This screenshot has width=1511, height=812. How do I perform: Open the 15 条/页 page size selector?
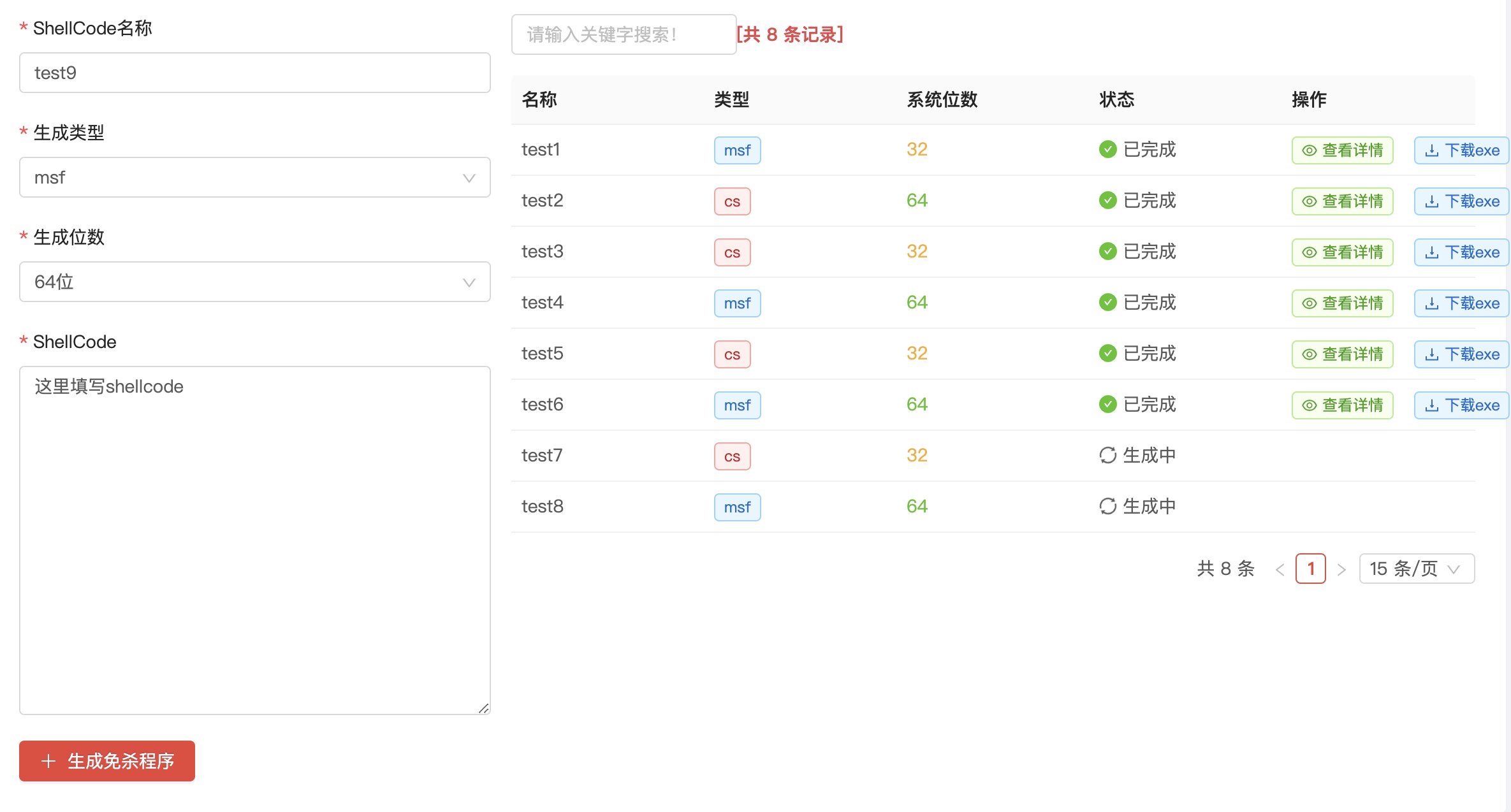pos(1416,569)
